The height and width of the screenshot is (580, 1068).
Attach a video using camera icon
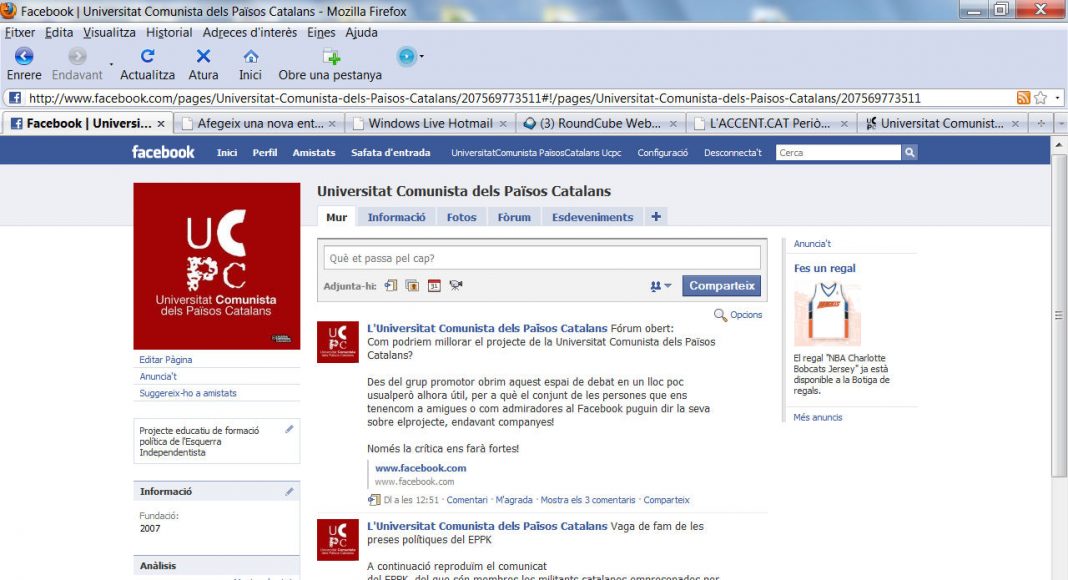456,286
